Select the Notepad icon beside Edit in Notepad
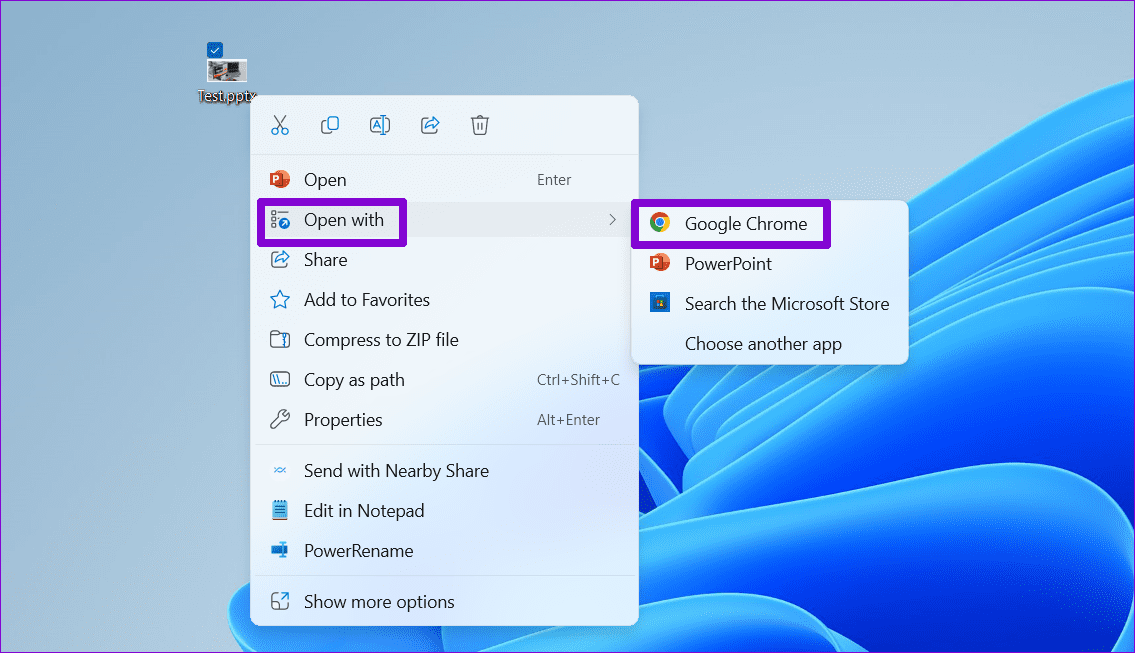Image resolution: width=1135 pixels, height=653 pixels. click(281, 510)
